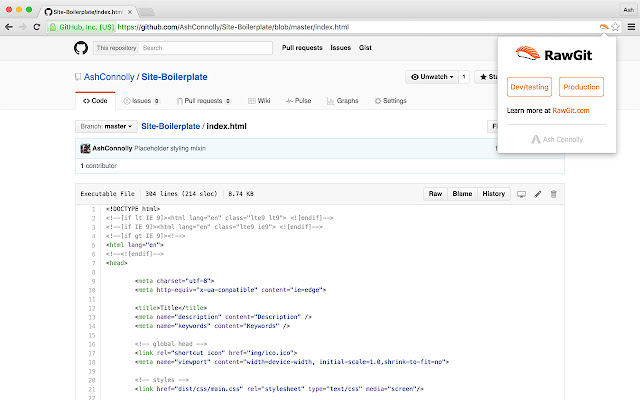Viewport: 640px width, 400px height.
Task: Click line number 12 in the code
Action: click(92, 308)
